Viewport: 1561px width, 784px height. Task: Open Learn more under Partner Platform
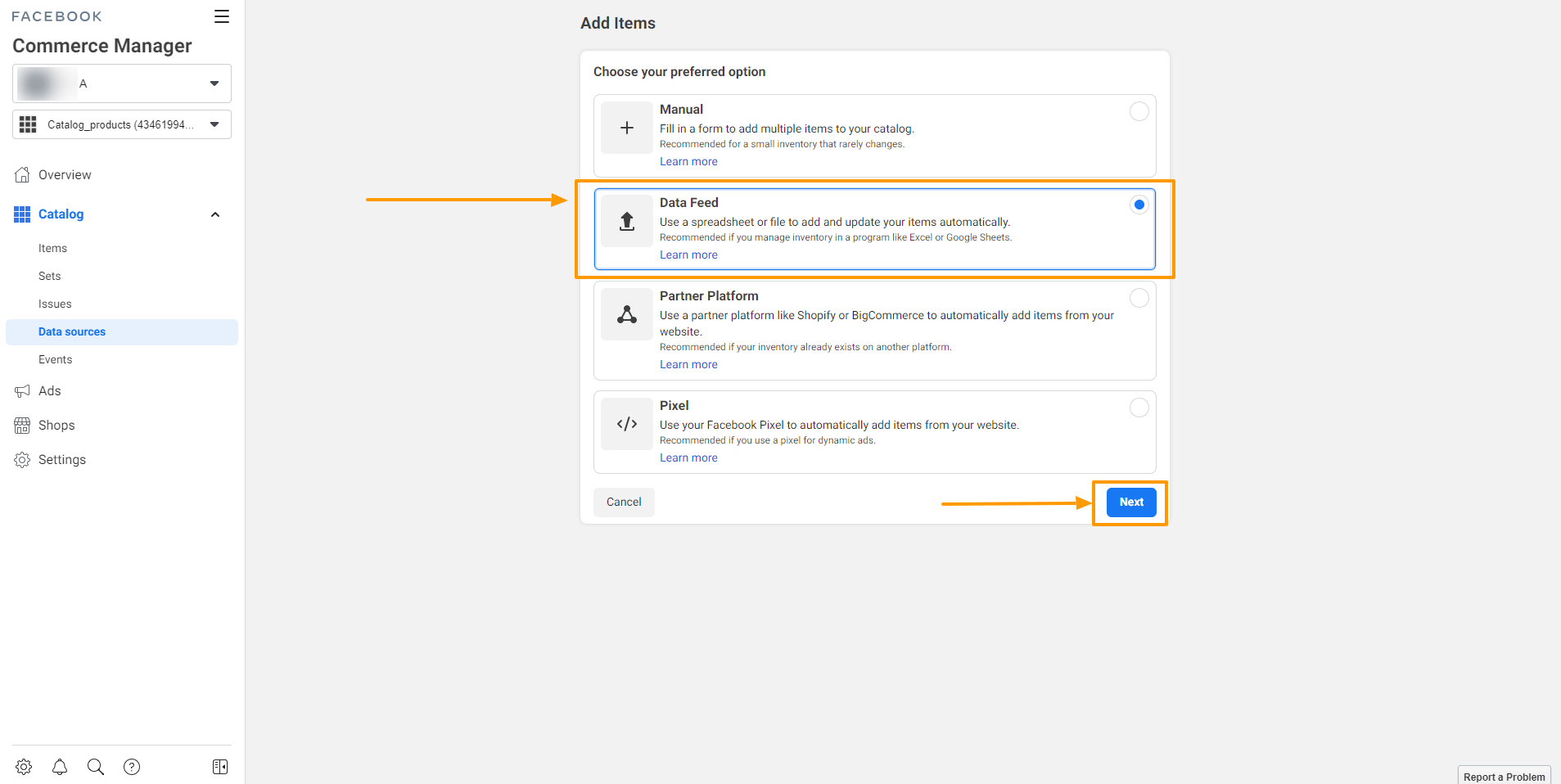[x=688, y=365]
